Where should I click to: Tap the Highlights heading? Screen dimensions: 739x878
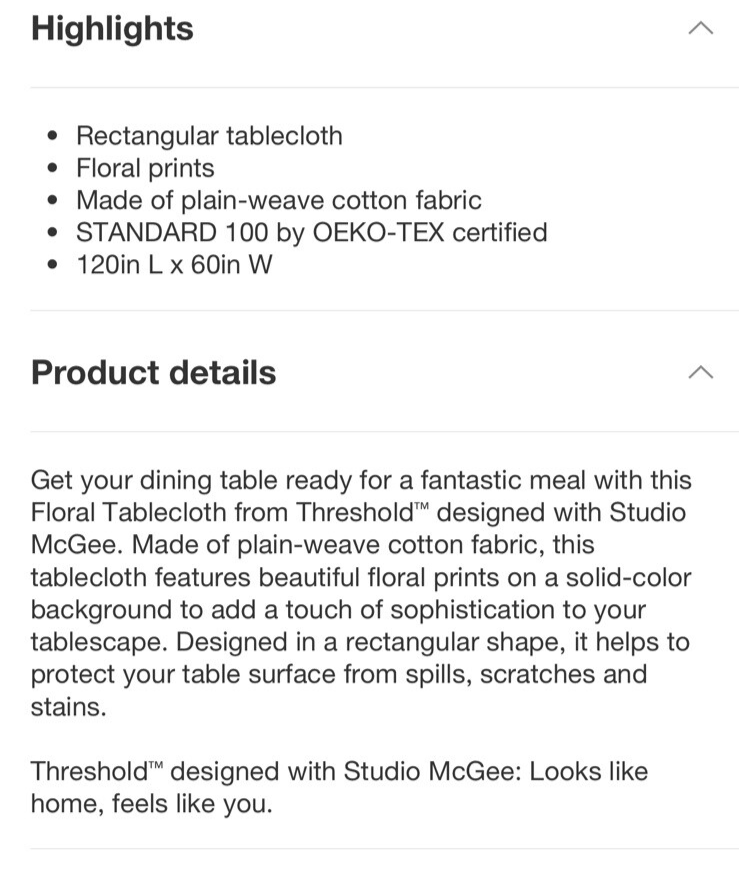(112, 29)
